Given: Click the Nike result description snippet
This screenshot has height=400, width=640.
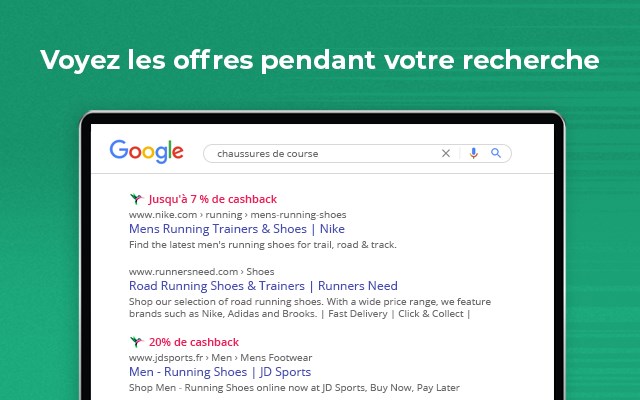Looking at the screenshot, I should [263, 245].
